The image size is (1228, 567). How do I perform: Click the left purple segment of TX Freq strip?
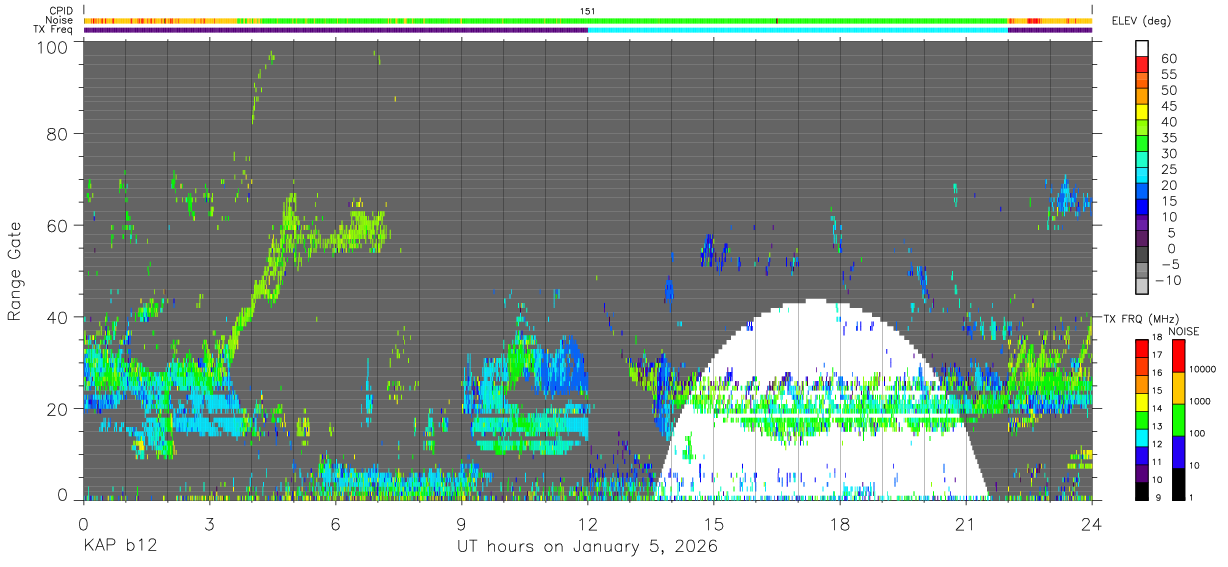(335, 30)
